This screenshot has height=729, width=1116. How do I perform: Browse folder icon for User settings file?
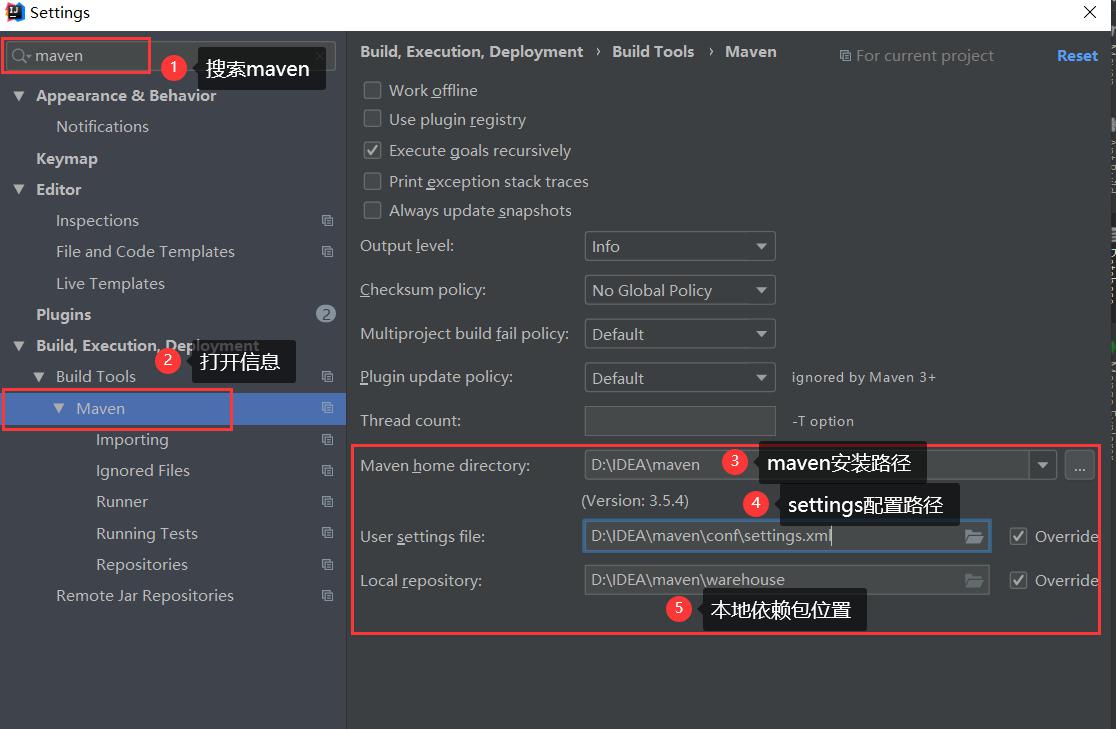pyautogui.click(x=974, y=536)
